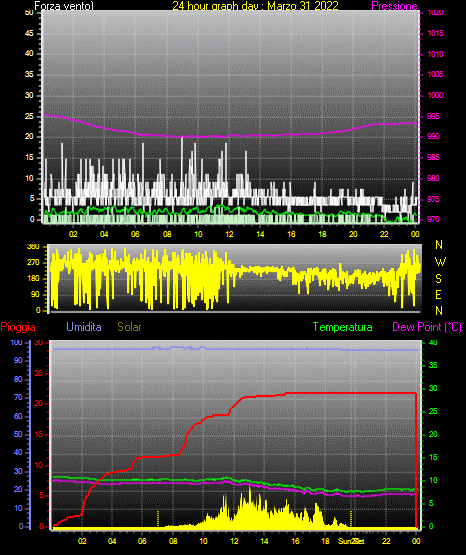
Task: Click the pressure axis value 985
Action: (433, 157)
